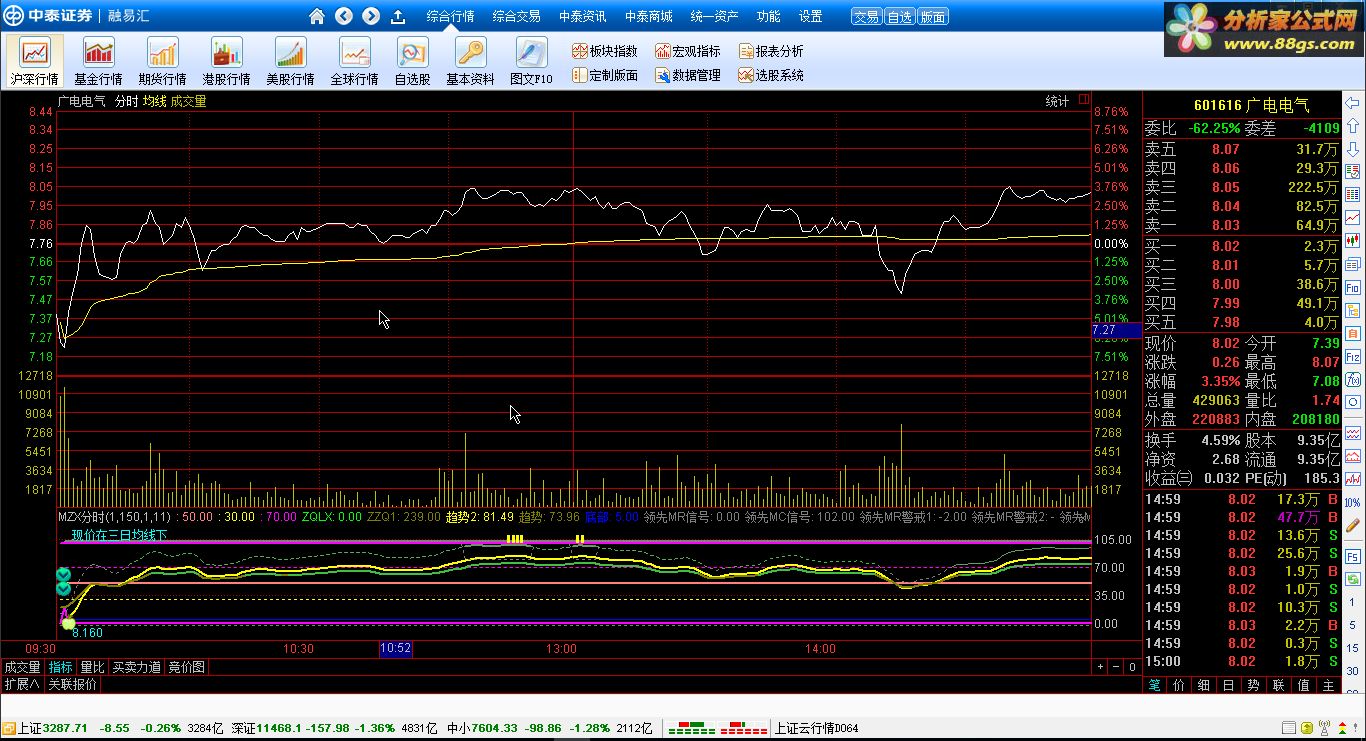Screen dimensions: 1366x741
Task: Open 数据管理 data management
Action: click(x=688, y=75)
